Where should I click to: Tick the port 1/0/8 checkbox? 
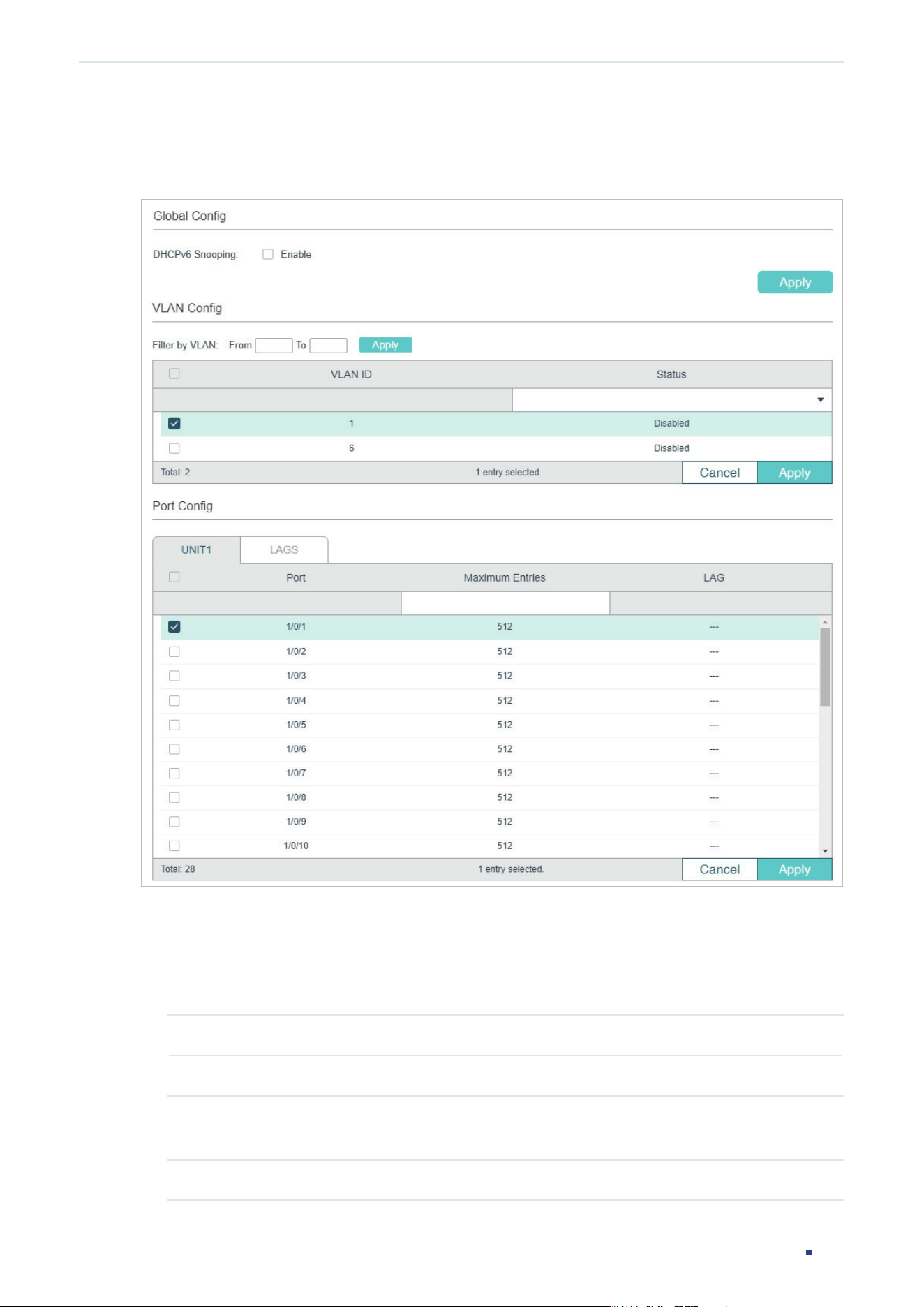[174, 797]
